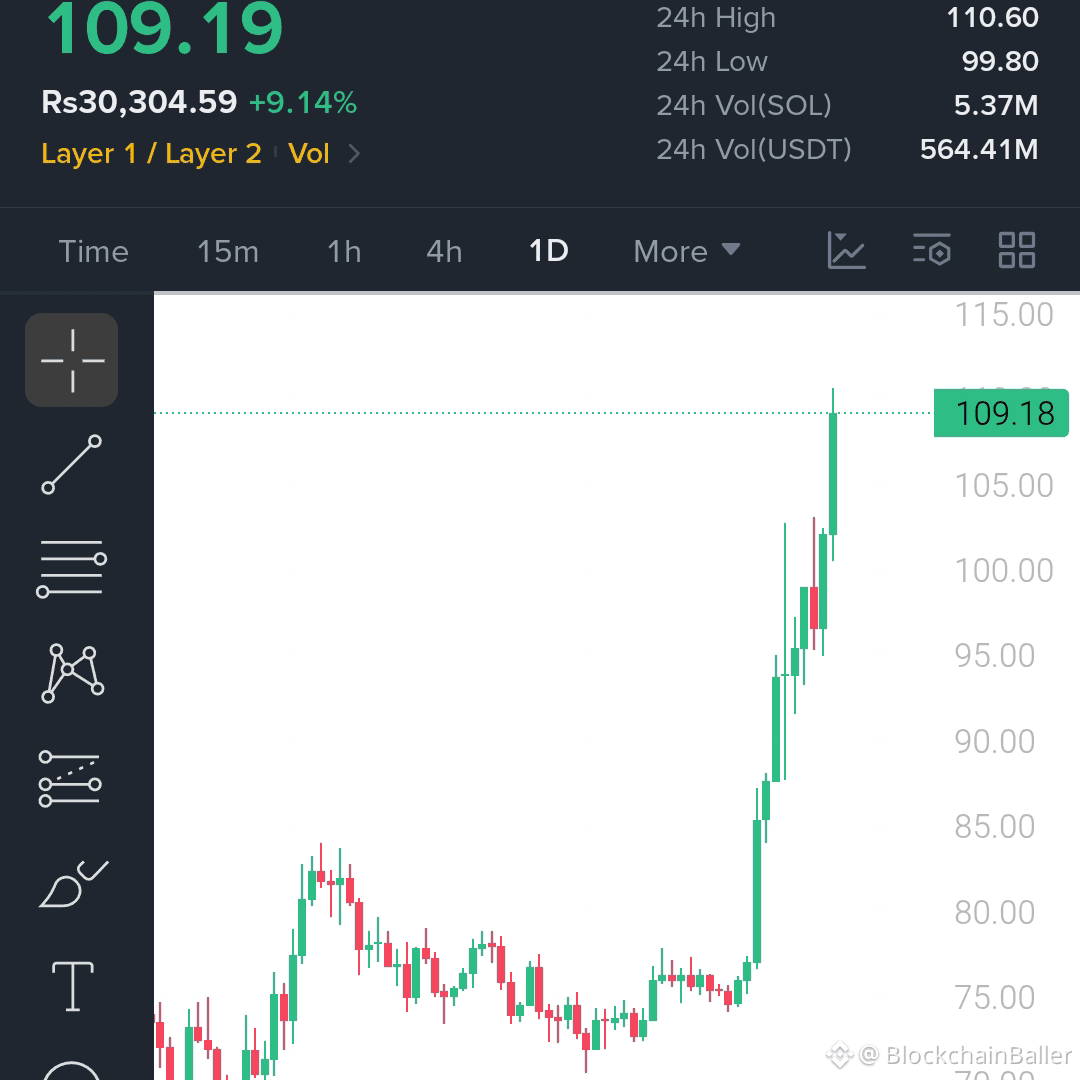Screen dimensions: 1080x1080
Task: Select the 1D interval tab
Action: pos(548,251)
